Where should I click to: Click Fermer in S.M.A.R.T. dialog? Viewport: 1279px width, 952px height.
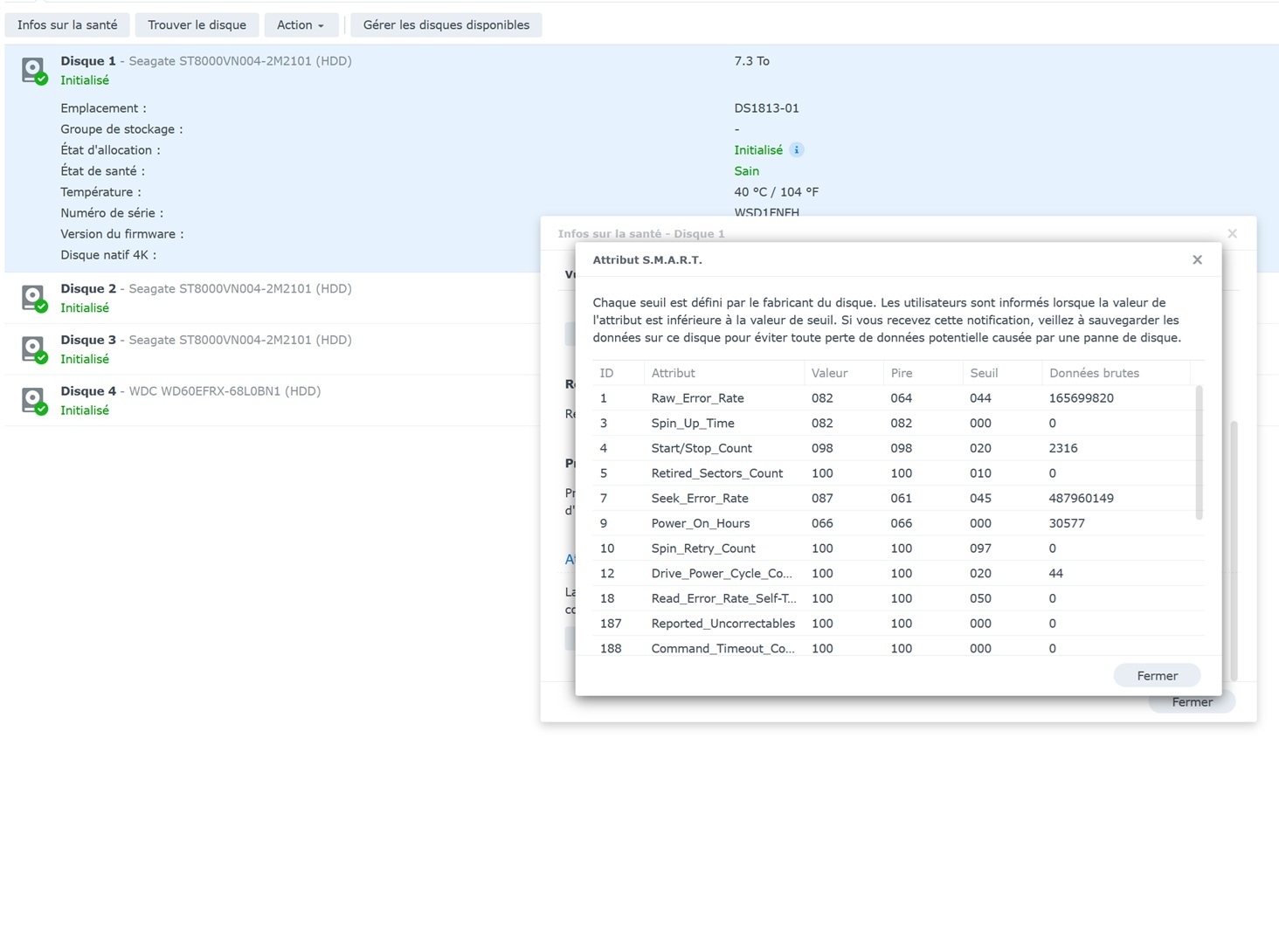coord(1157,676)
